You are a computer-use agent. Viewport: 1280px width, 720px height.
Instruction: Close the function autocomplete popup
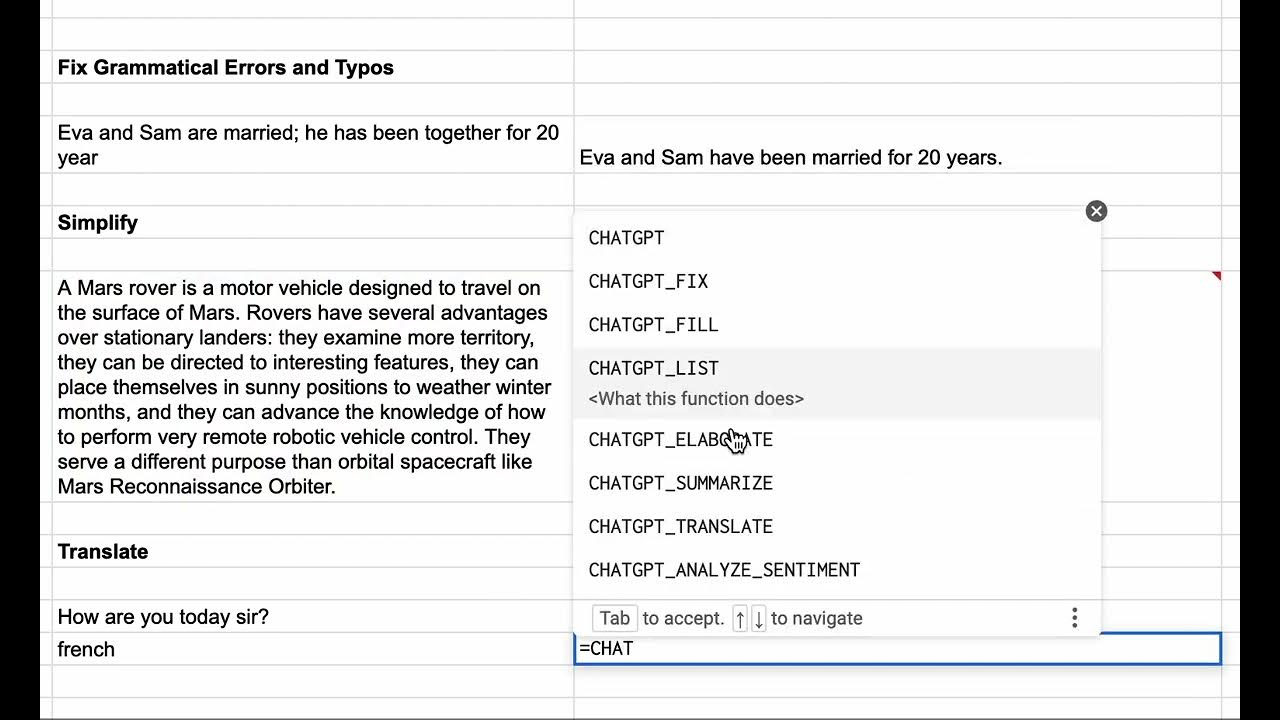(1096, 211)
